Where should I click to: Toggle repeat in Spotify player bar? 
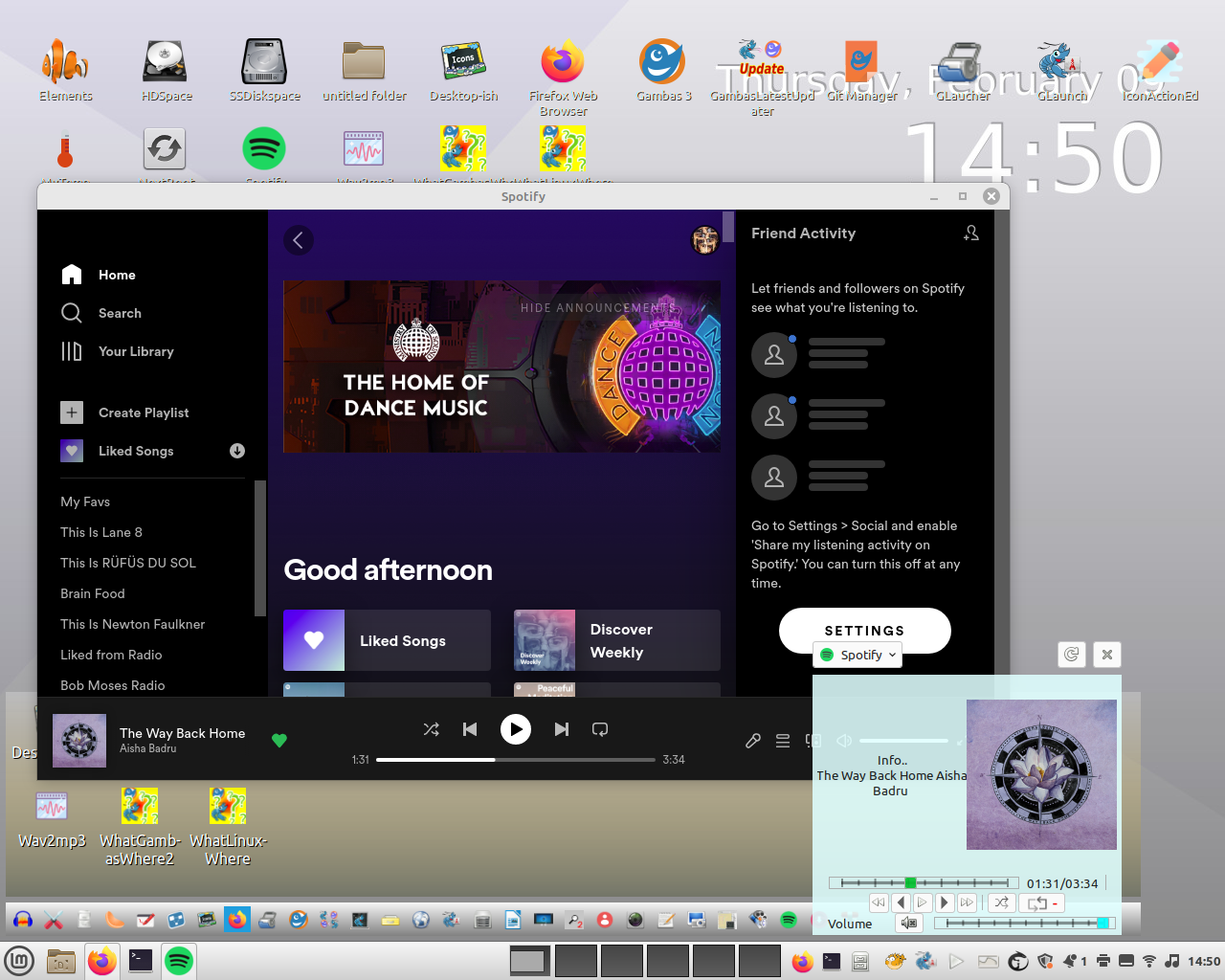click(x=600, y=729)
